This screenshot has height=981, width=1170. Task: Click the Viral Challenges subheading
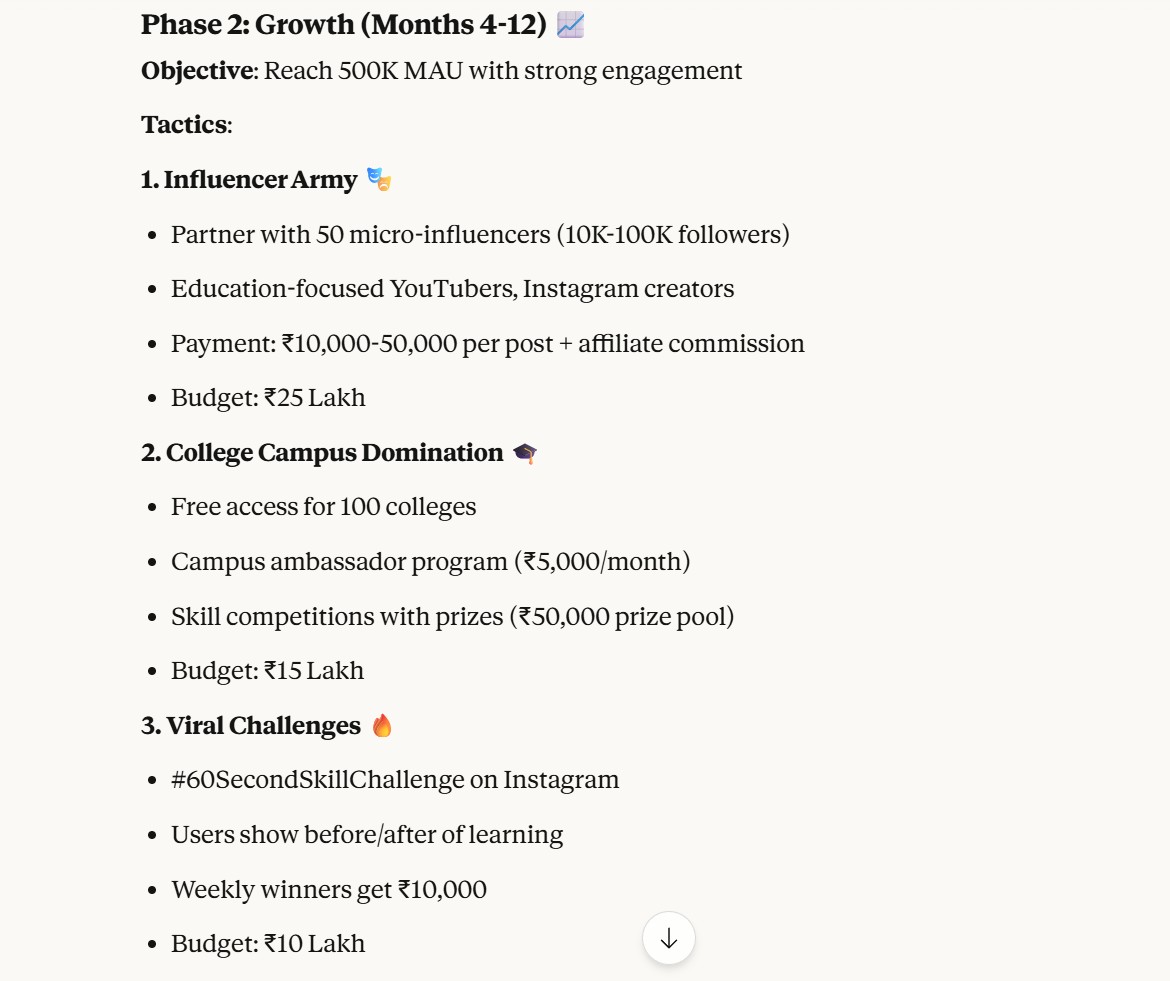pyautogui.click(x=251, y=726)
